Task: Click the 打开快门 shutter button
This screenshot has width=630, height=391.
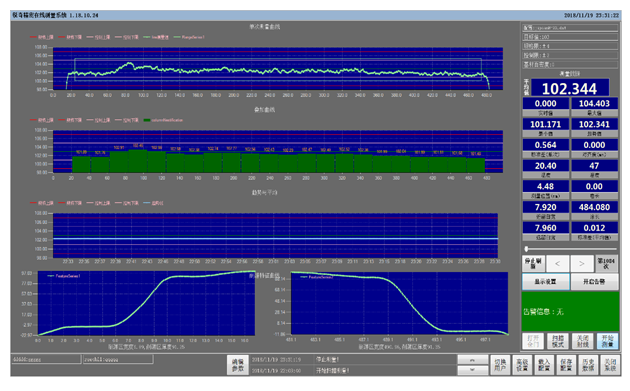Action: pos(533,341)
